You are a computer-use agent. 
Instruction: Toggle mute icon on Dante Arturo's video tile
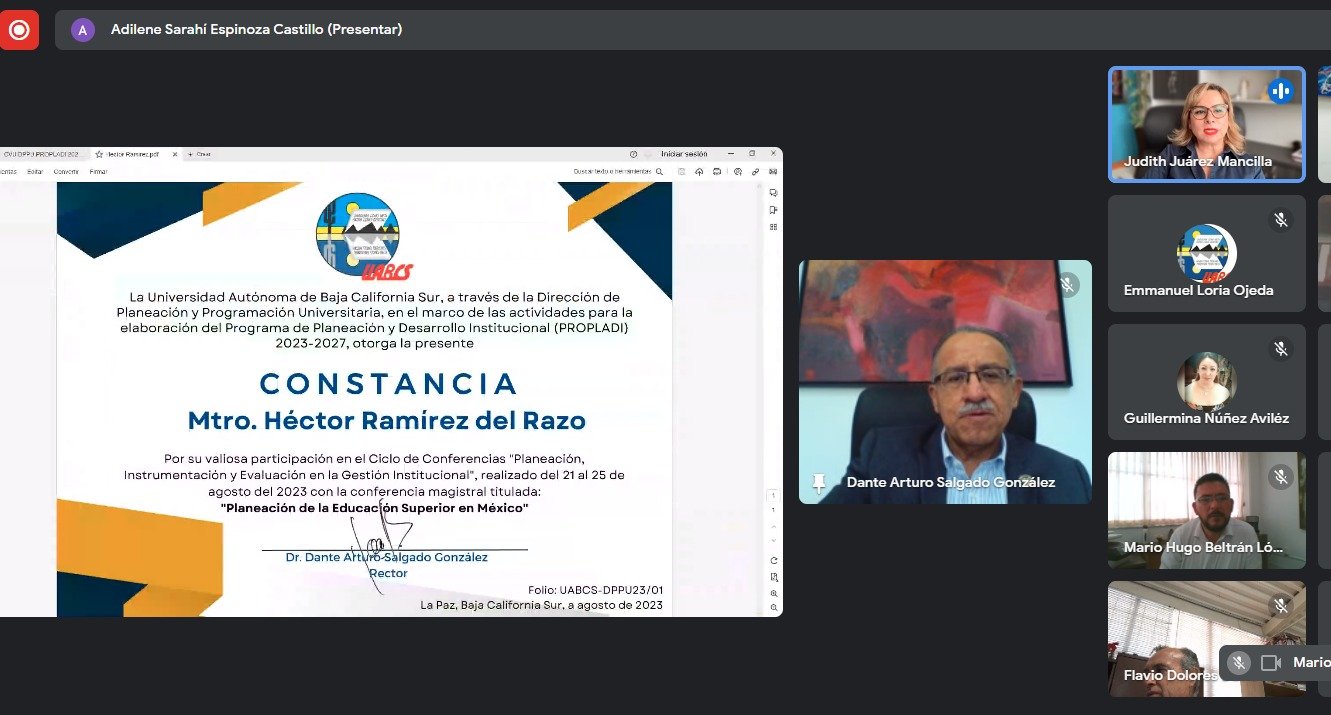pyautogui.click(x=1067, y=285)
